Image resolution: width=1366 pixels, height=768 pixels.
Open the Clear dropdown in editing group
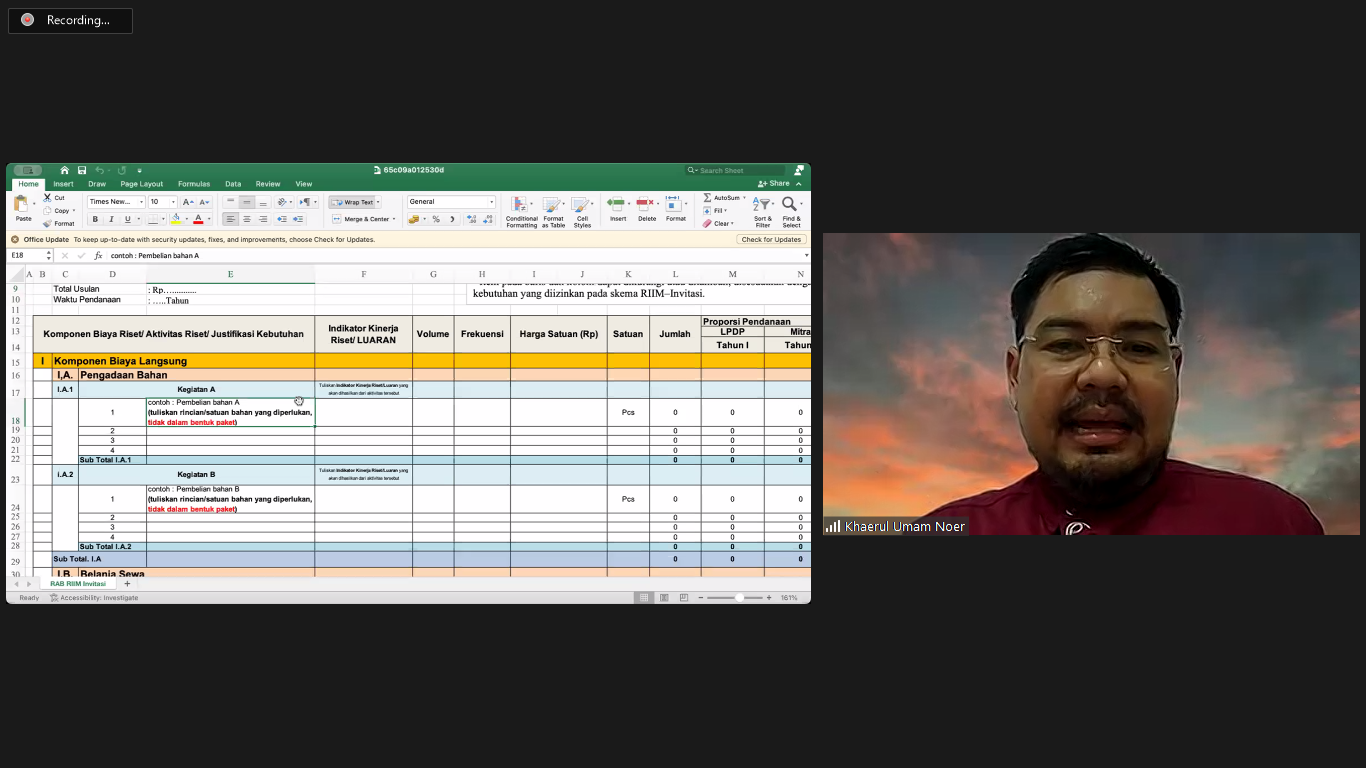(718, 223)
